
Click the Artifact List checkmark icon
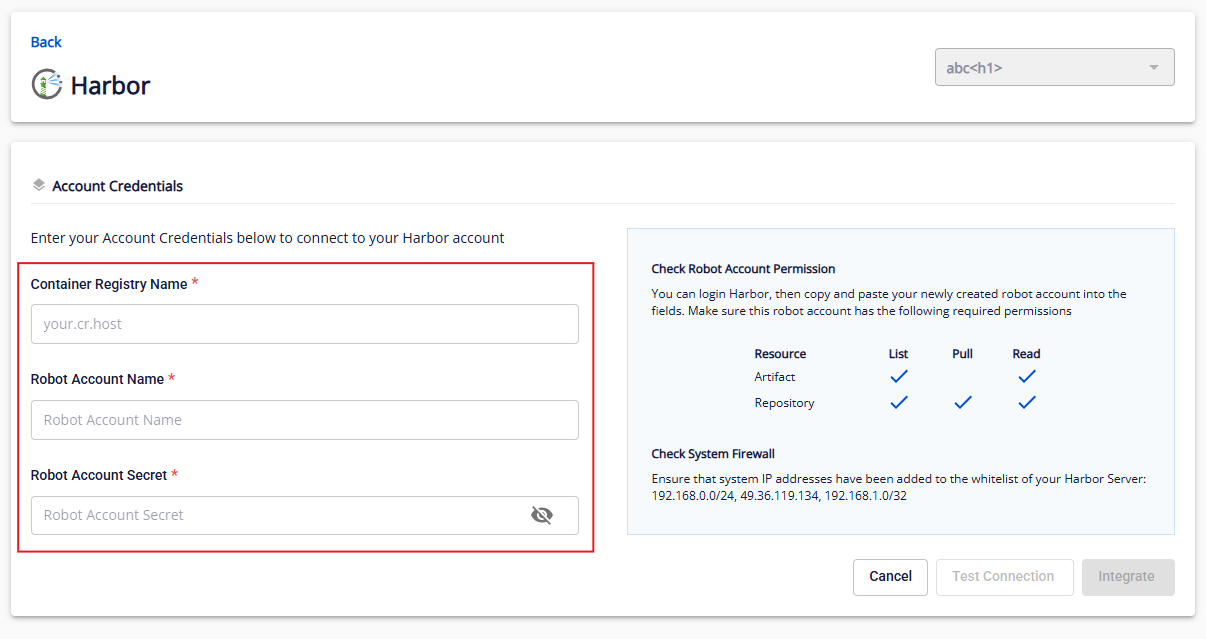point(898,377)
